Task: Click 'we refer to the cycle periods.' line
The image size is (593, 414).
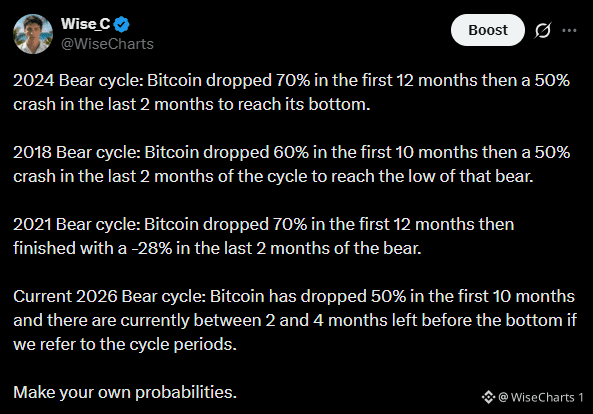Action: point(125,344)
